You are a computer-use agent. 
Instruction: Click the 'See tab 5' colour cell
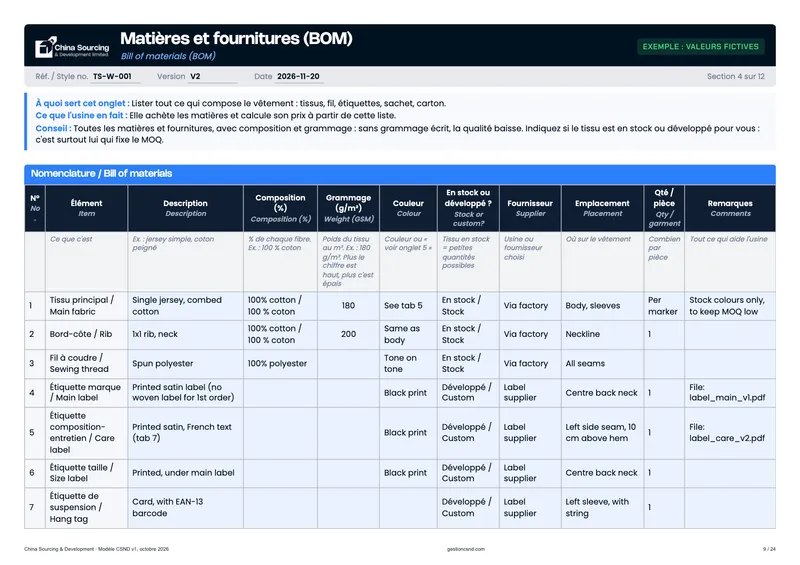click(408, 306)
